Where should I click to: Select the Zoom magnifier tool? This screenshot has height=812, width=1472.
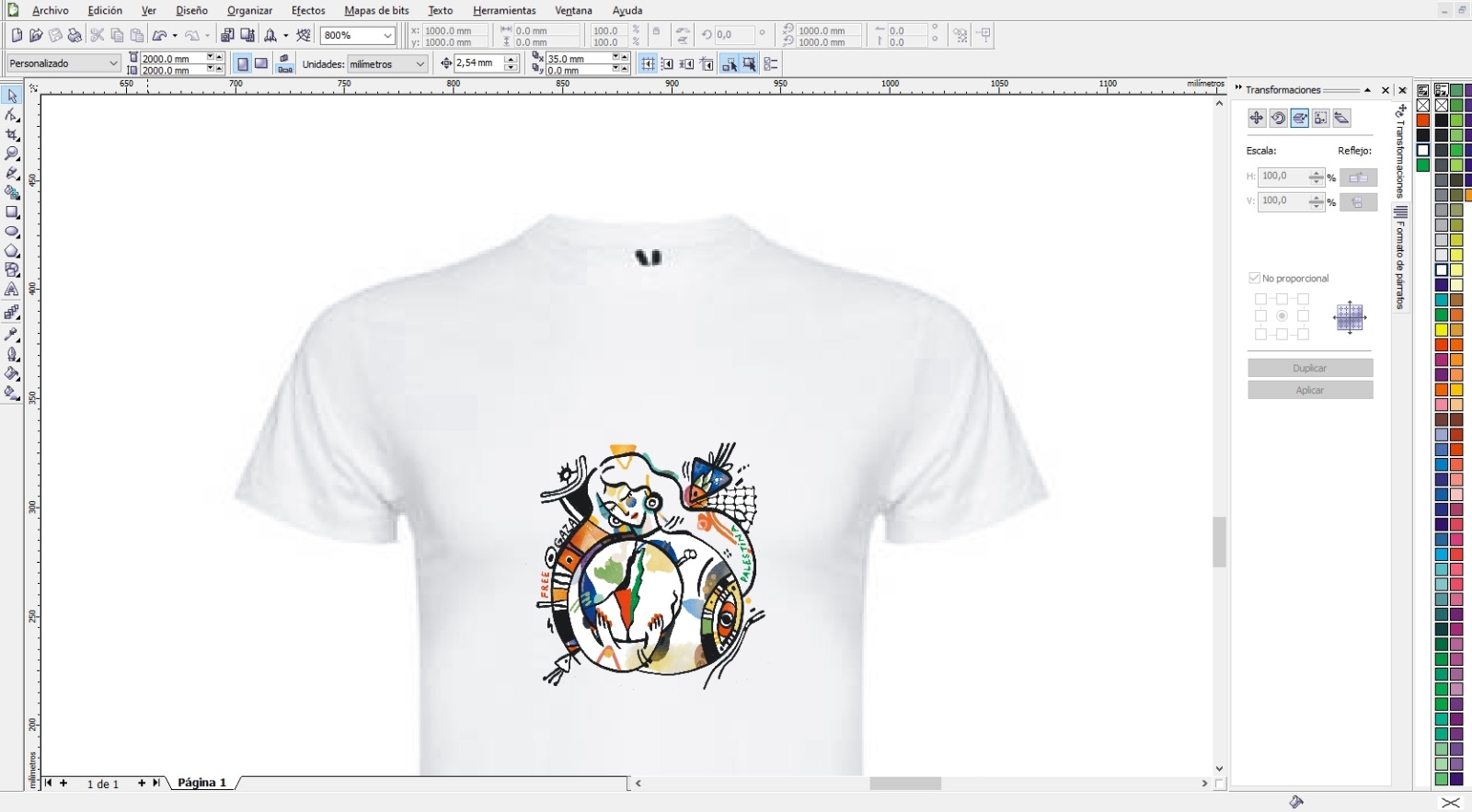(12, 154)
